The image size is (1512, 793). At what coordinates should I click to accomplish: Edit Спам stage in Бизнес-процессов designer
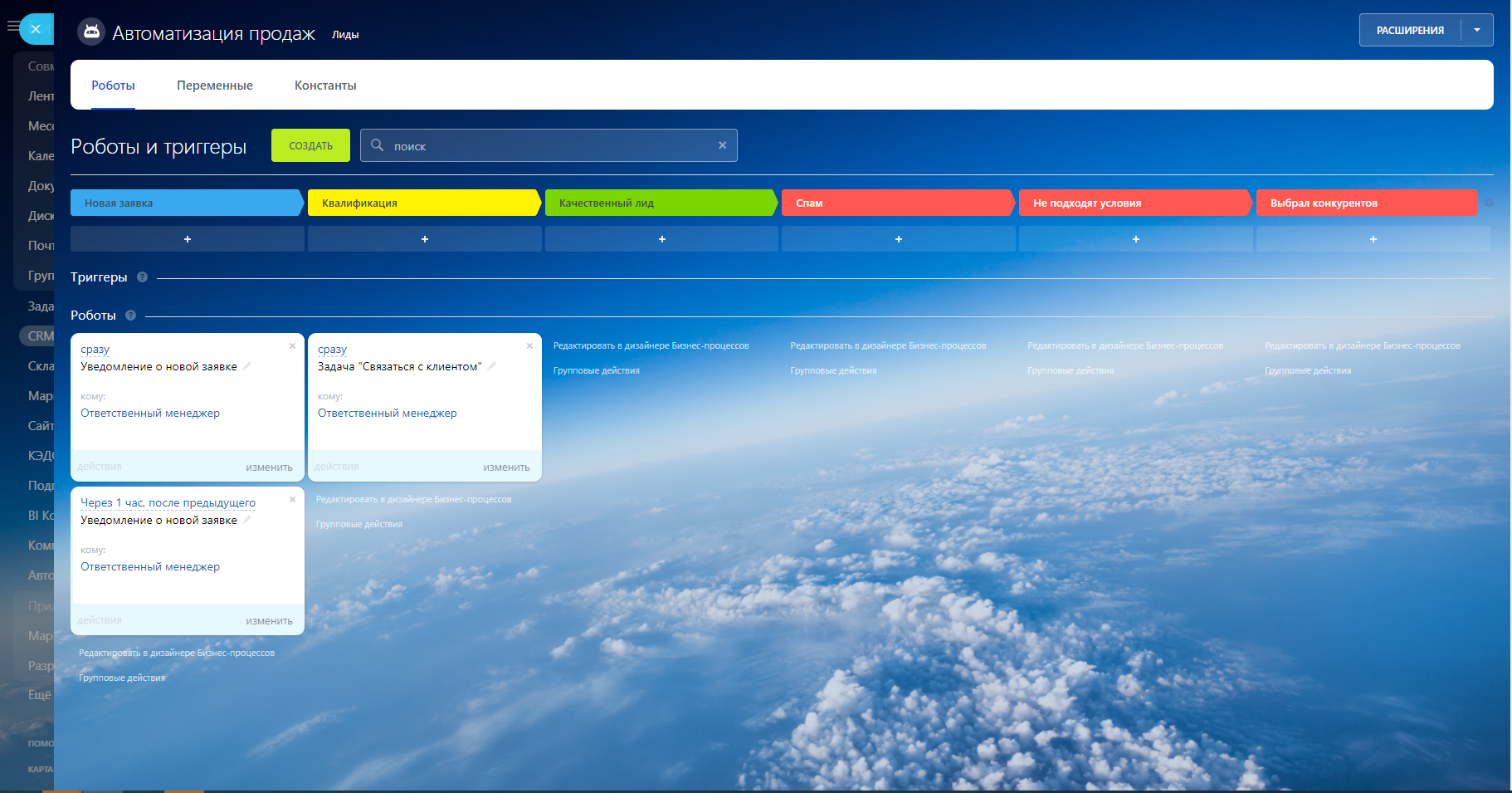point(889,345)
